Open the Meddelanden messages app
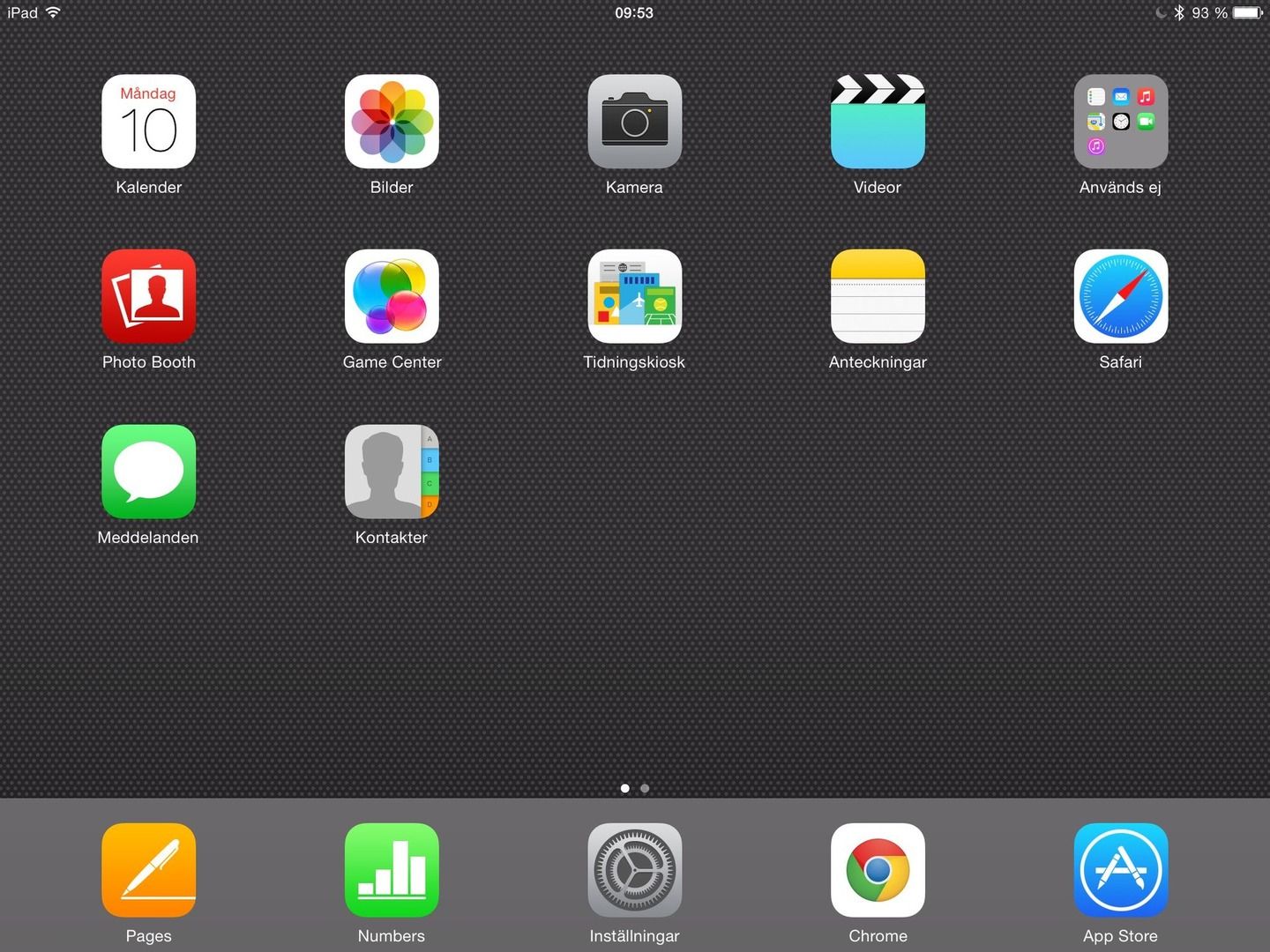1270x952 pixels. tap(148, 472)
